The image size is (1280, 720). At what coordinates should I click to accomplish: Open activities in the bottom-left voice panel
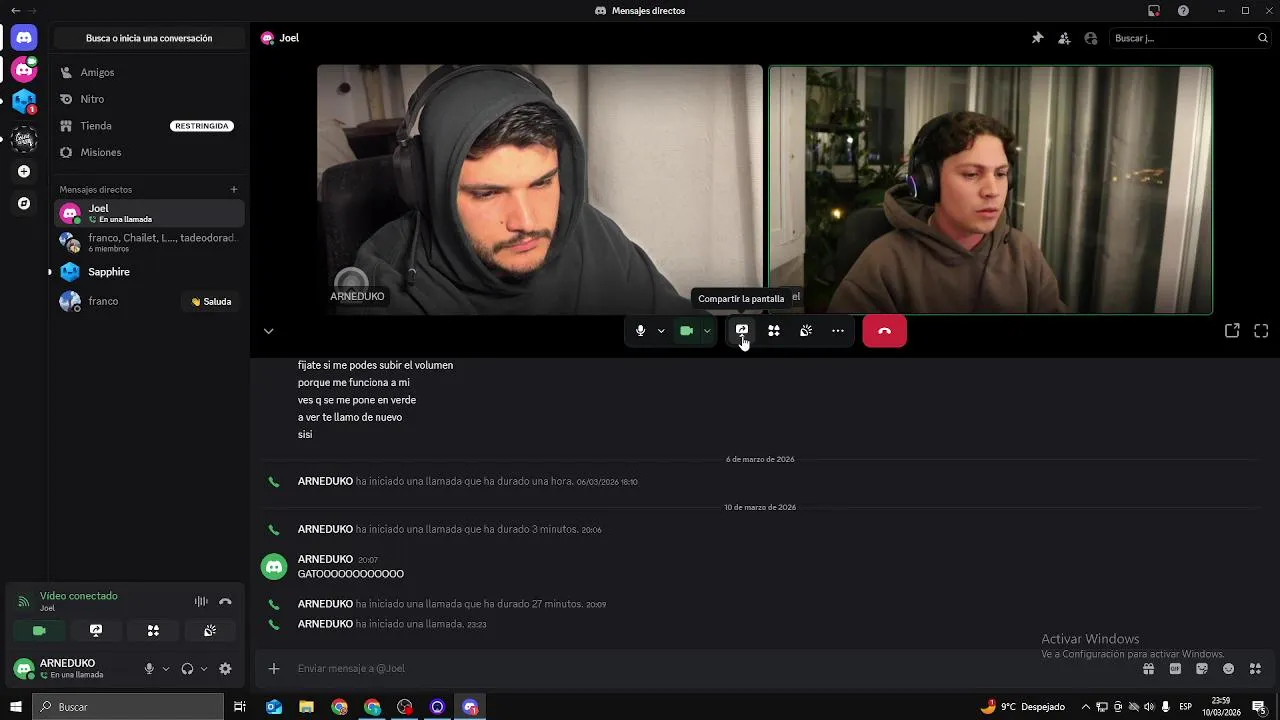click(153, 631)
